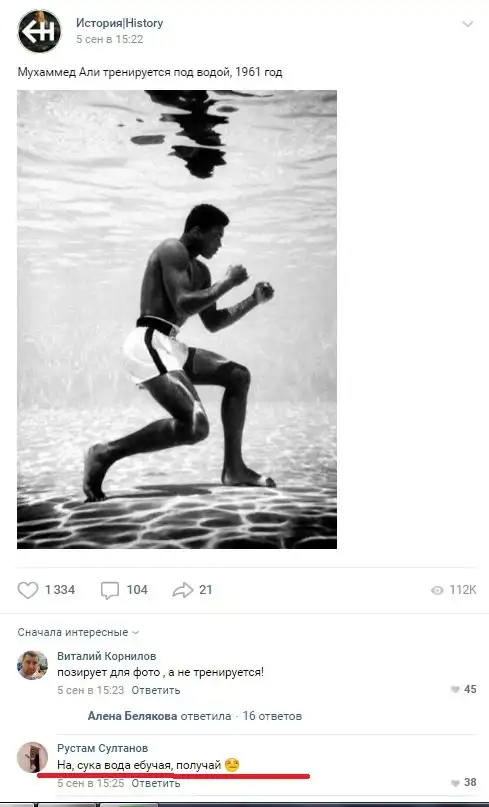
Task: Expand the post options chevron menu
Action: click(467, 24)
